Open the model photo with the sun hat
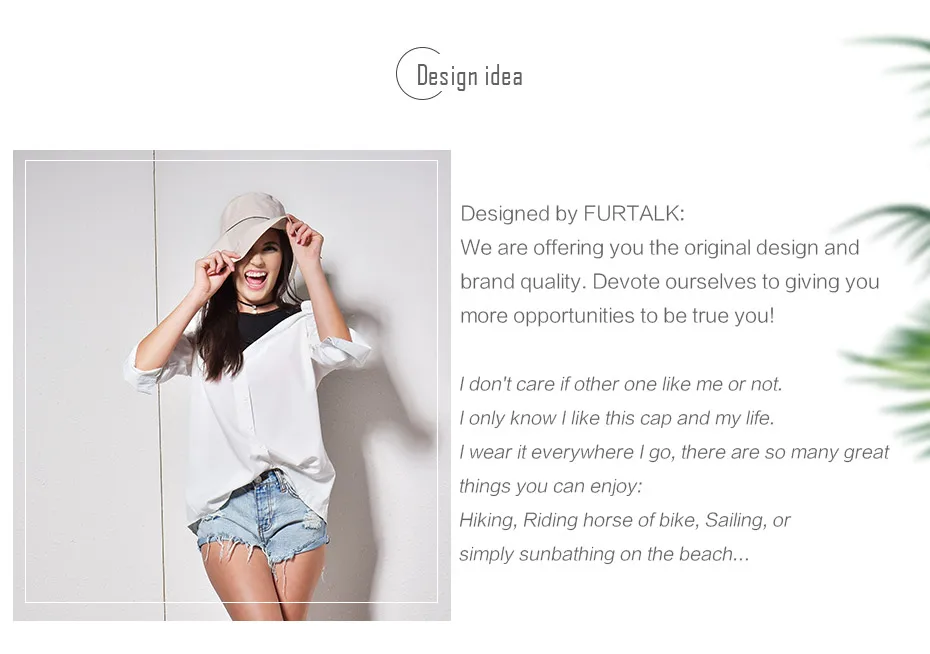The image size is (930, 654). [x=232, y=385]
